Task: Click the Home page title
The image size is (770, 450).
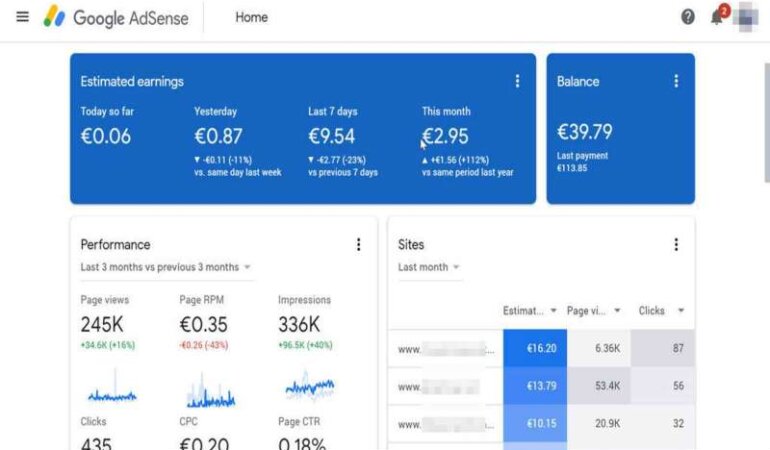Action: click(251, 17)
